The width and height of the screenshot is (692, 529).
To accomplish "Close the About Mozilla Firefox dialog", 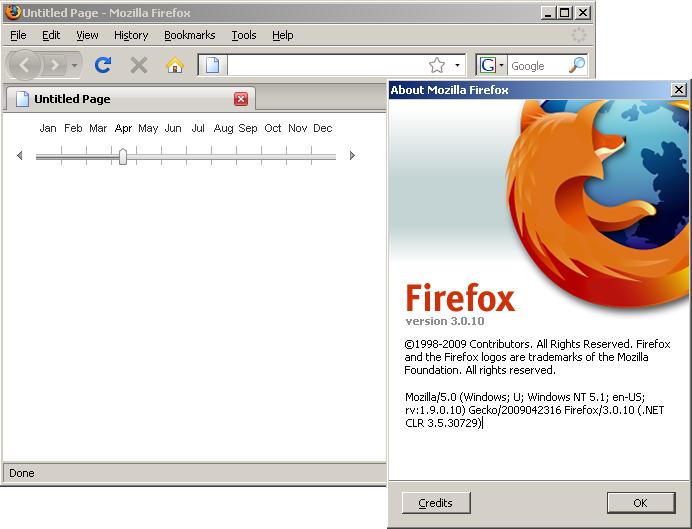I will [679, 90].
